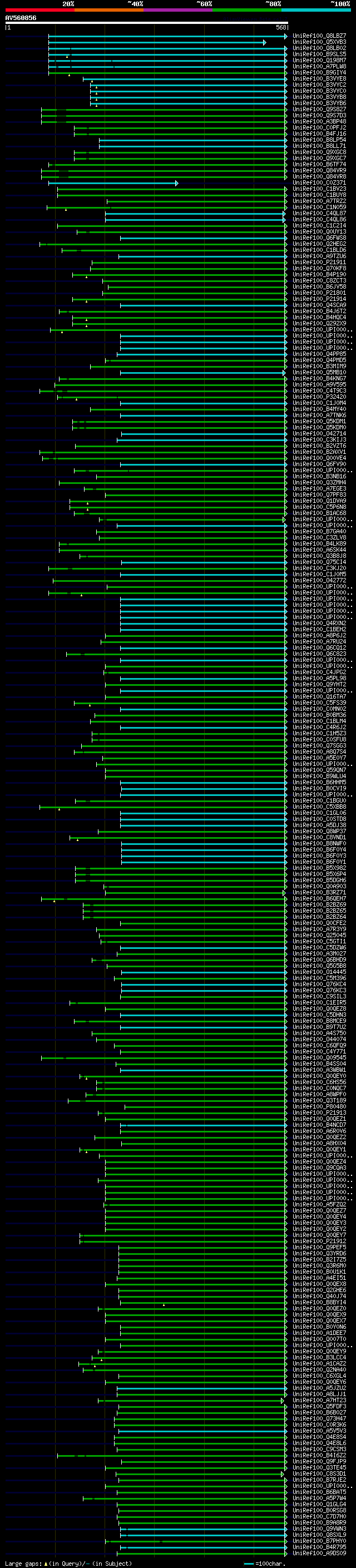Image resolution: width=356 pixels, height=1568 pixels.
Task: Select hit label UniRef100_B6TF74
Action: 319,164
